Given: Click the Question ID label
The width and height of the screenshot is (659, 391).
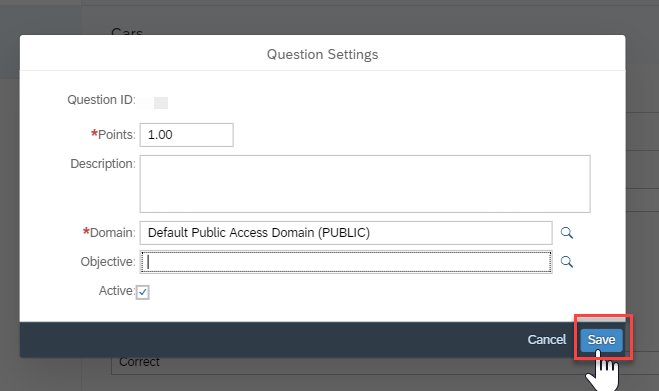Looking at the screenshot, I should 101,100.
